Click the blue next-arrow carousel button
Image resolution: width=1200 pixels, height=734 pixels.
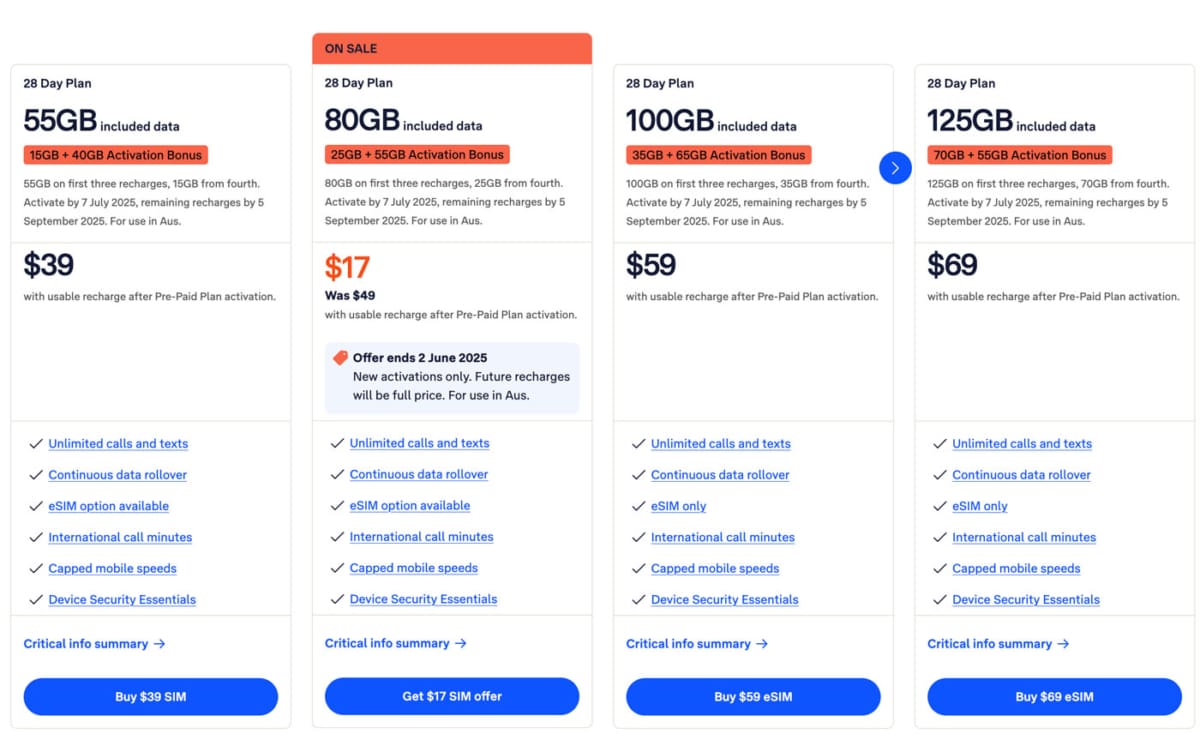coord(895,168)
